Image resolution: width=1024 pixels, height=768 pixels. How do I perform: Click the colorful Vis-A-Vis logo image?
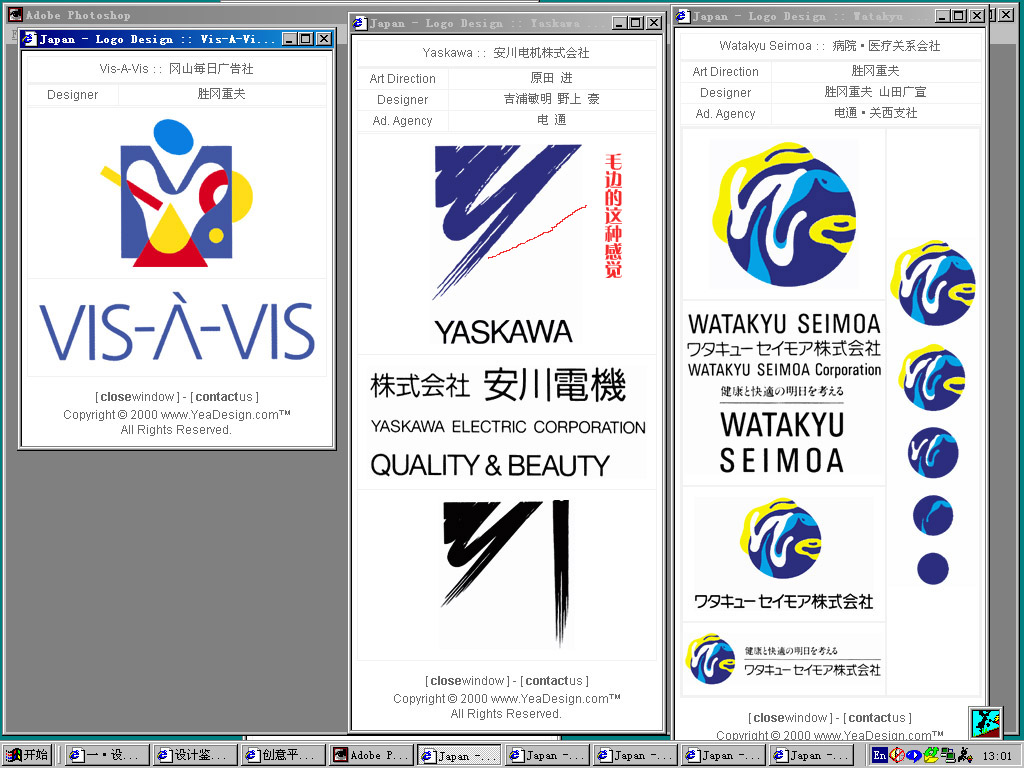pos(176,193)
